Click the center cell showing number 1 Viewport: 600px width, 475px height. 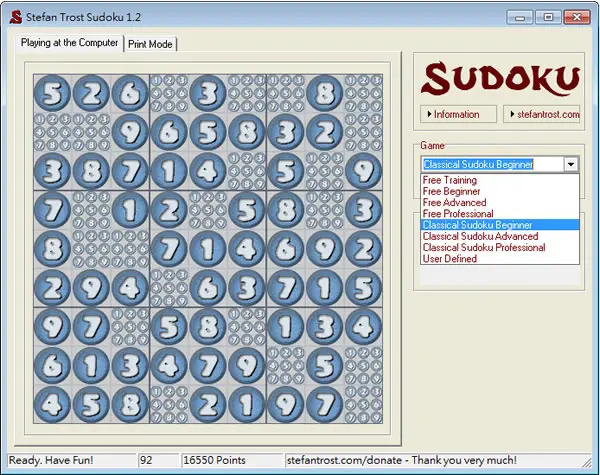click(208, 249)
